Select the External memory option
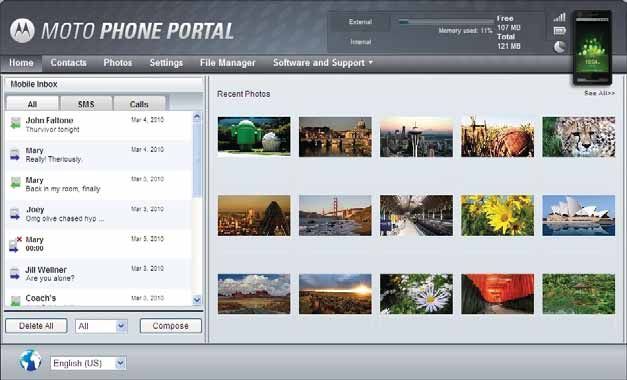627x380 pixels. click(x=360, y=22)
